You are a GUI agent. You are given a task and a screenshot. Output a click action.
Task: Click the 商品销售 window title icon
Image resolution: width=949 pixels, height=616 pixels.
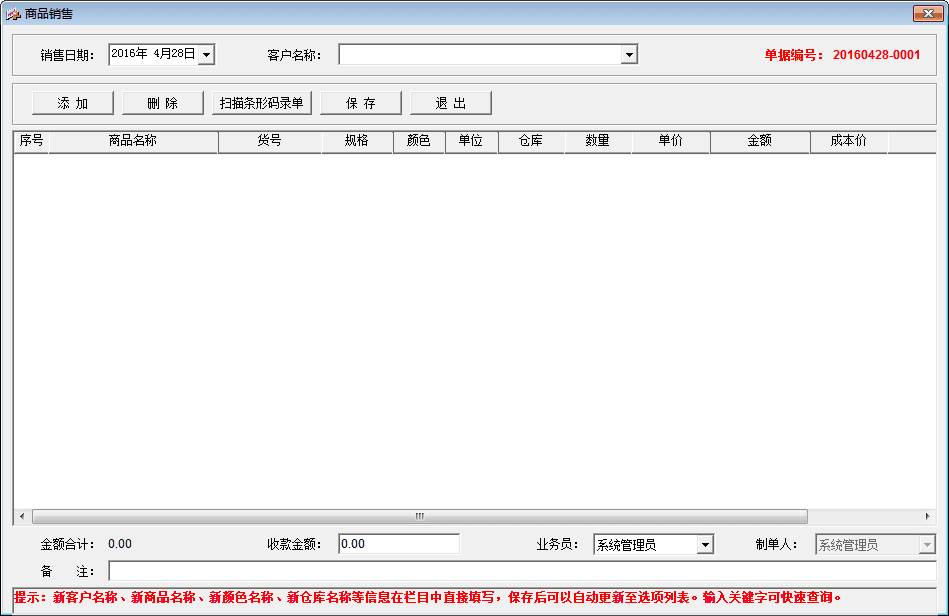13,14
